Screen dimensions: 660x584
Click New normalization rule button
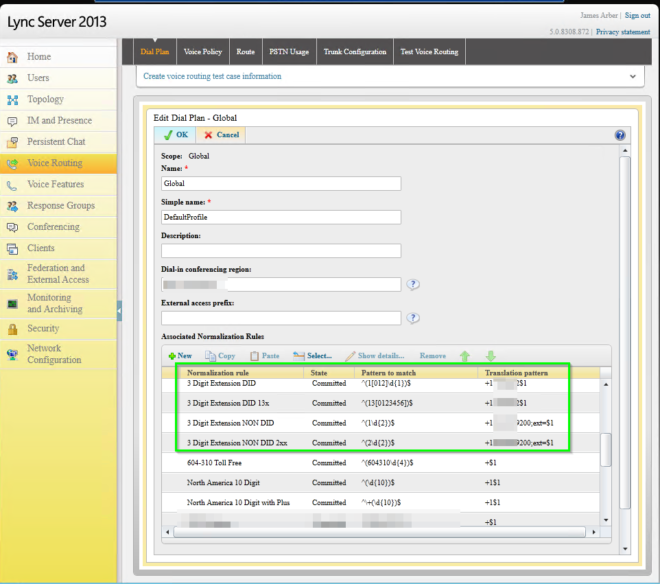[180, 355]
